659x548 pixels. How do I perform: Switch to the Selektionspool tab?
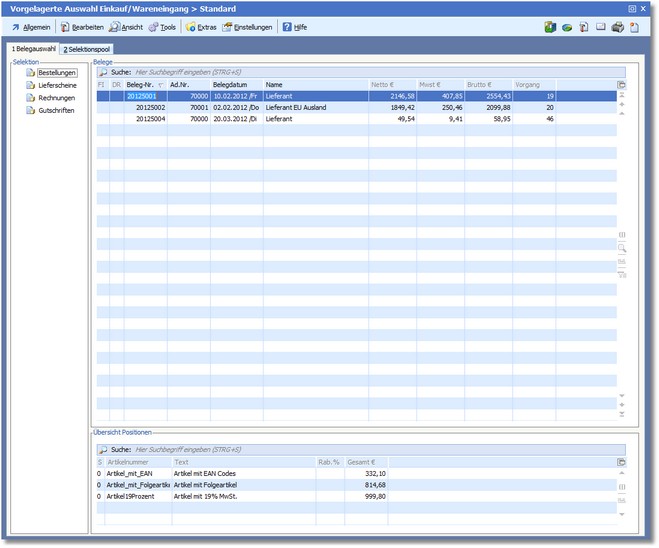tap(87, 49)
